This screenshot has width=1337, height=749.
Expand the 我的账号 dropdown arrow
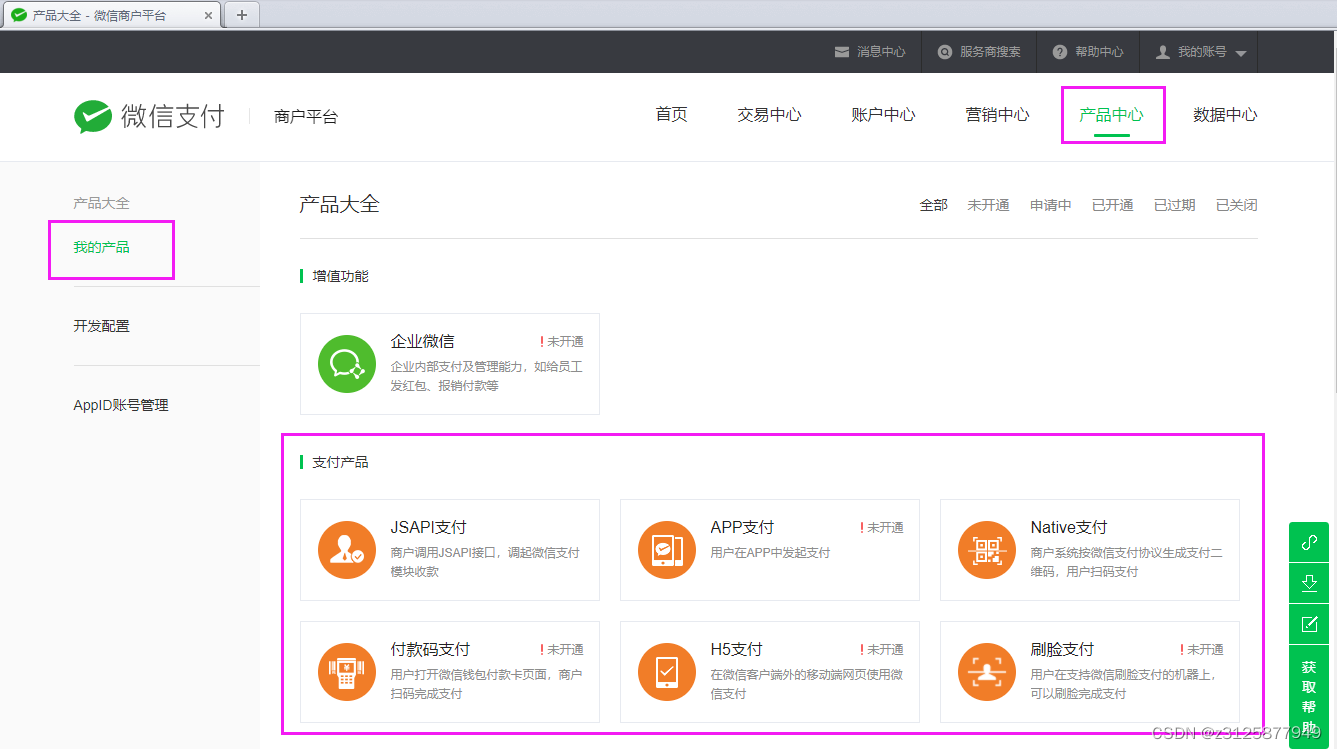click(x=1241, y=53)
